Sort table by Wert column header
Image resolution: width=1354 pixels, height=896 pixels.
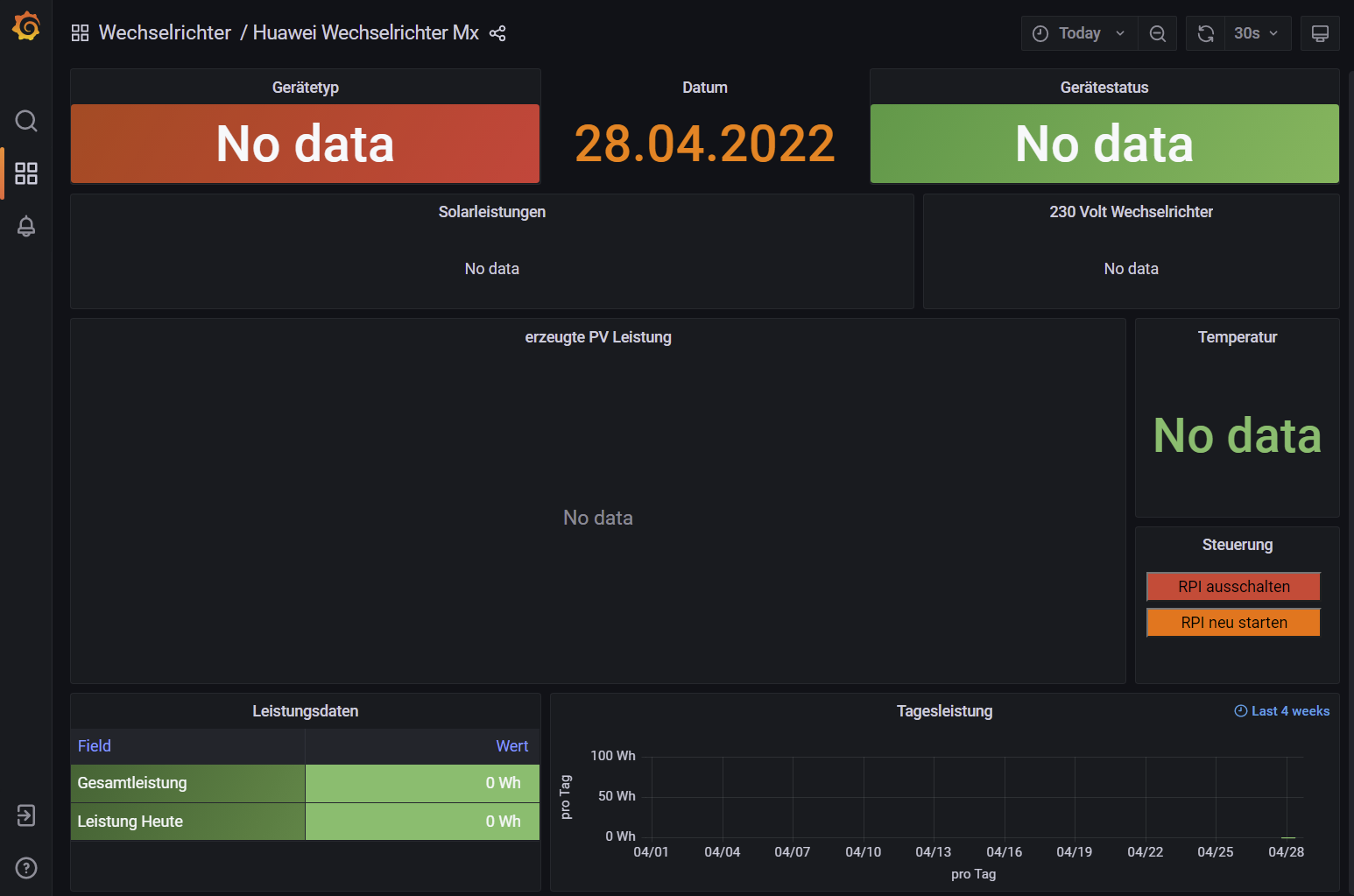pos(511,746)
